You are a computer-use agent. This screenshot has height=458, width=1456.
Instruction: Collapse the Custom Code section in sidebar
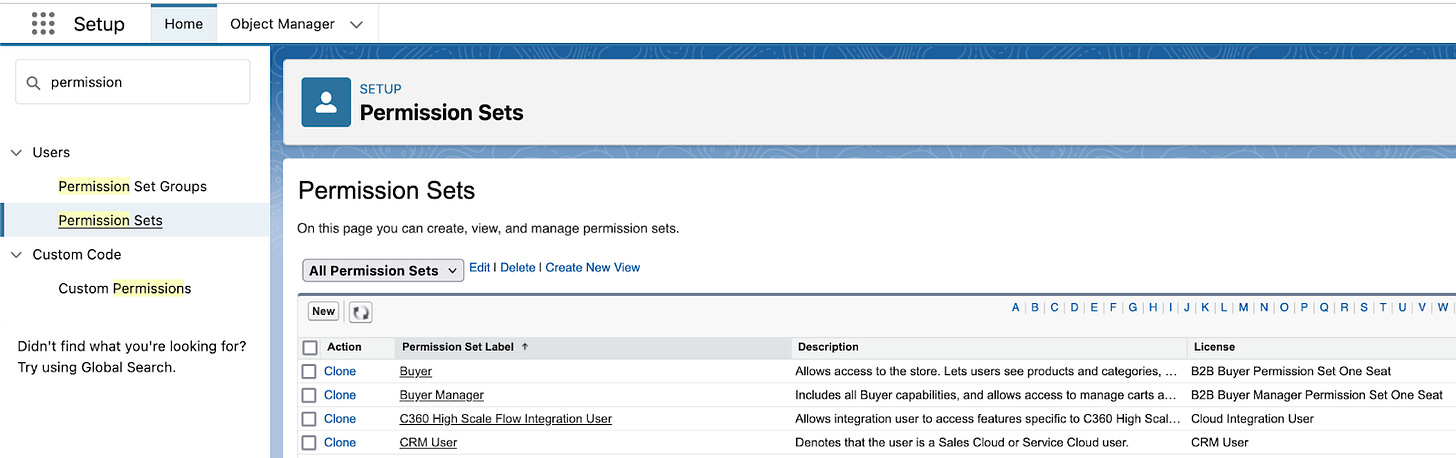(x=16, y=254)
